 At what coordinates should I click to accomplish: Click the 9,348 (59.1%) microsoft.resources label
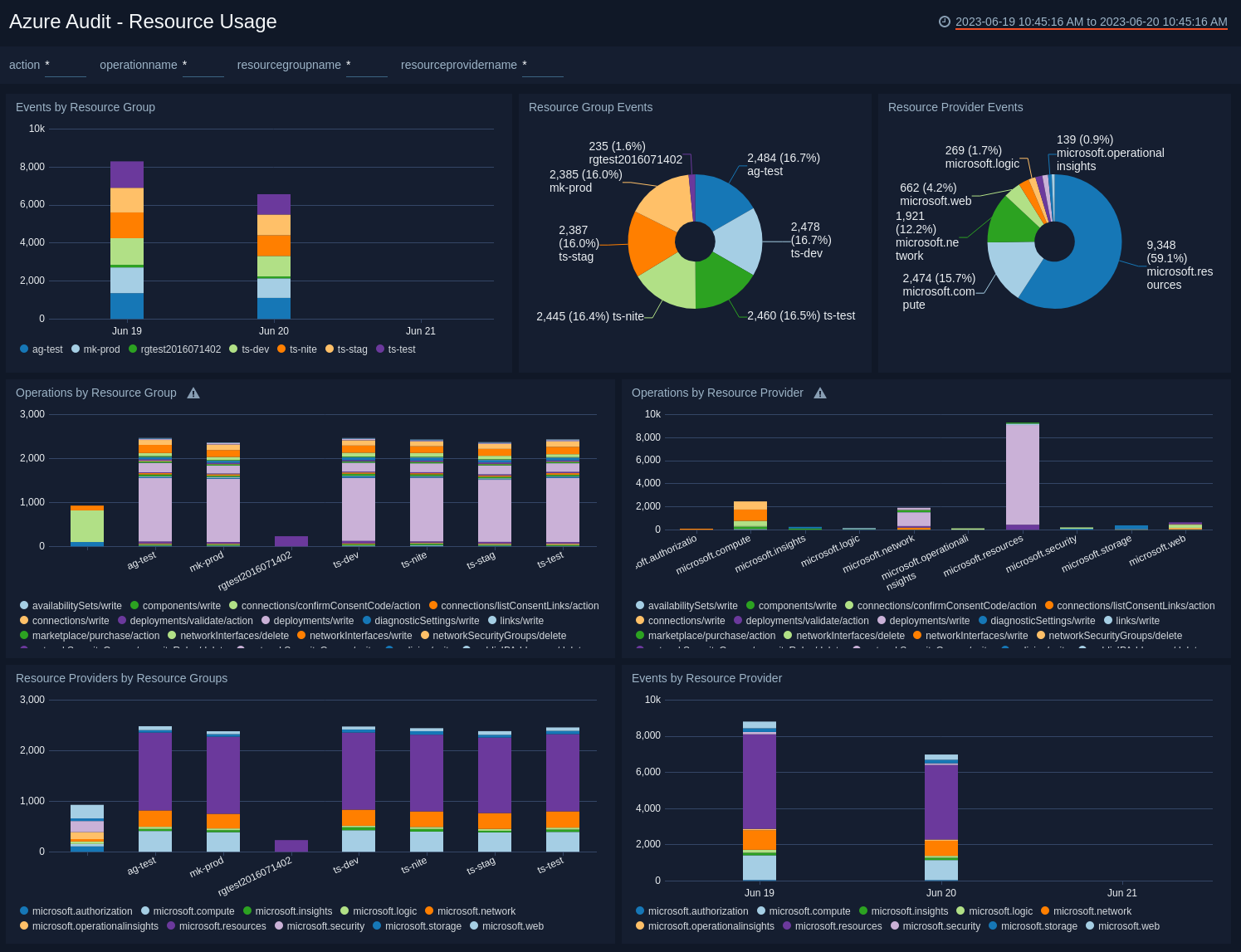[x=1180, y=265]
